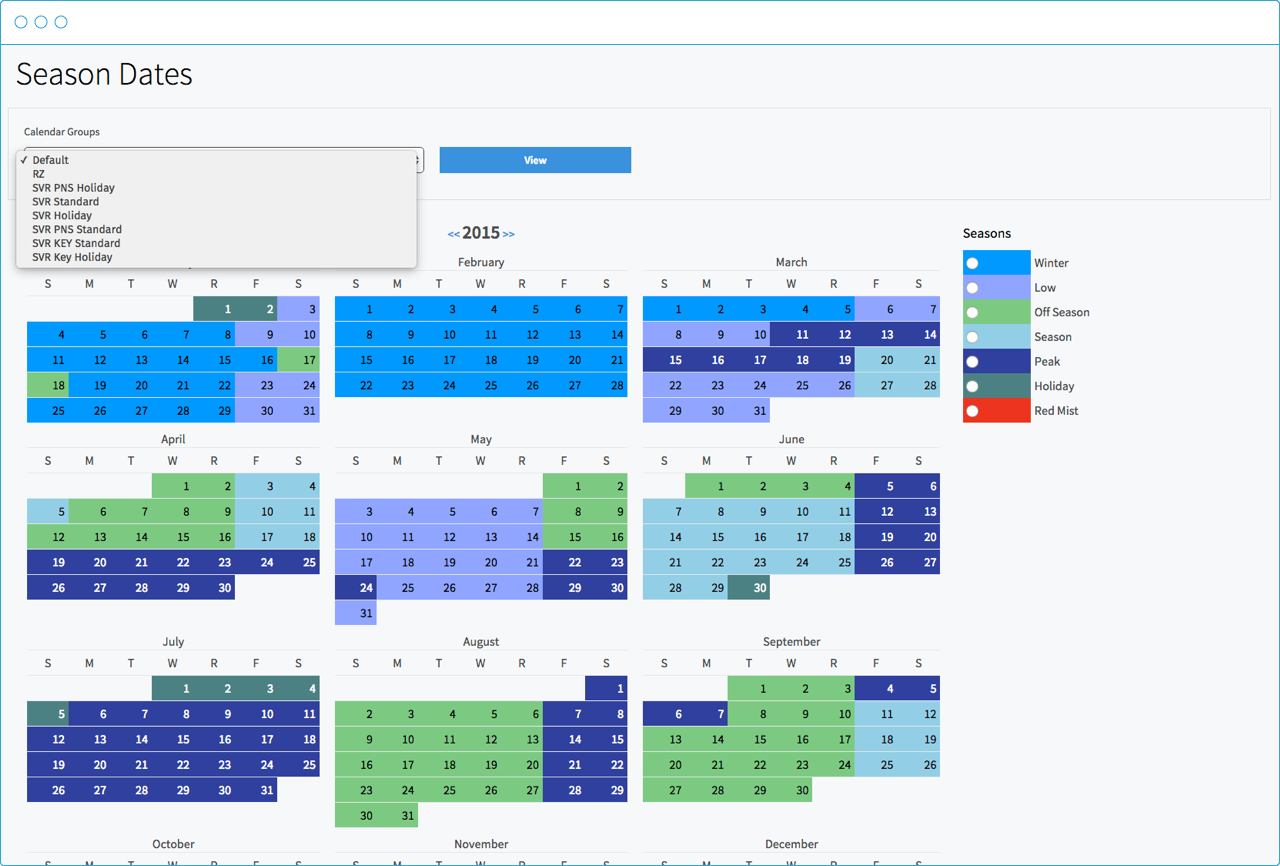Select the Red Mist season radio button
Screen dimensions: 1280x866
972,410
